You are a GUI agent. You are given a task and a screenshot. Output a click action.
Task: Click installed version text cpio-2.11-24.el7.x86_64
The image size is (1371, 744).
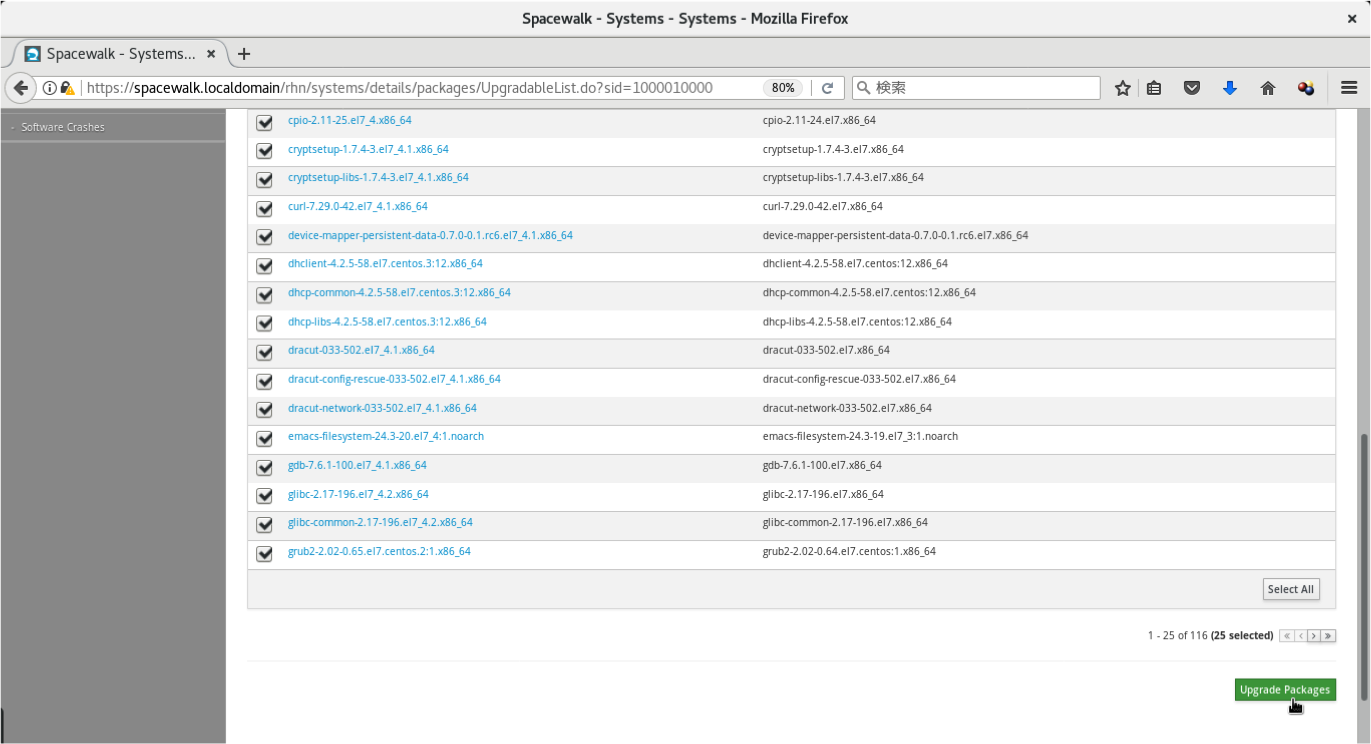pos(819,120)
